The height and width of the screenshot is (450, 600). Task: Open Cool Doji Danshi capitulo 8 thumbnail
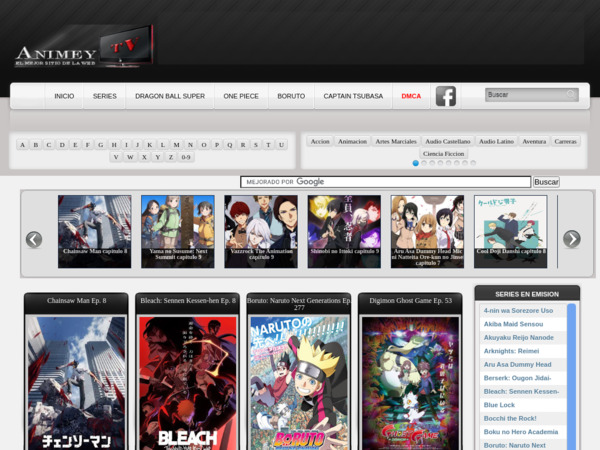(511, 232)
